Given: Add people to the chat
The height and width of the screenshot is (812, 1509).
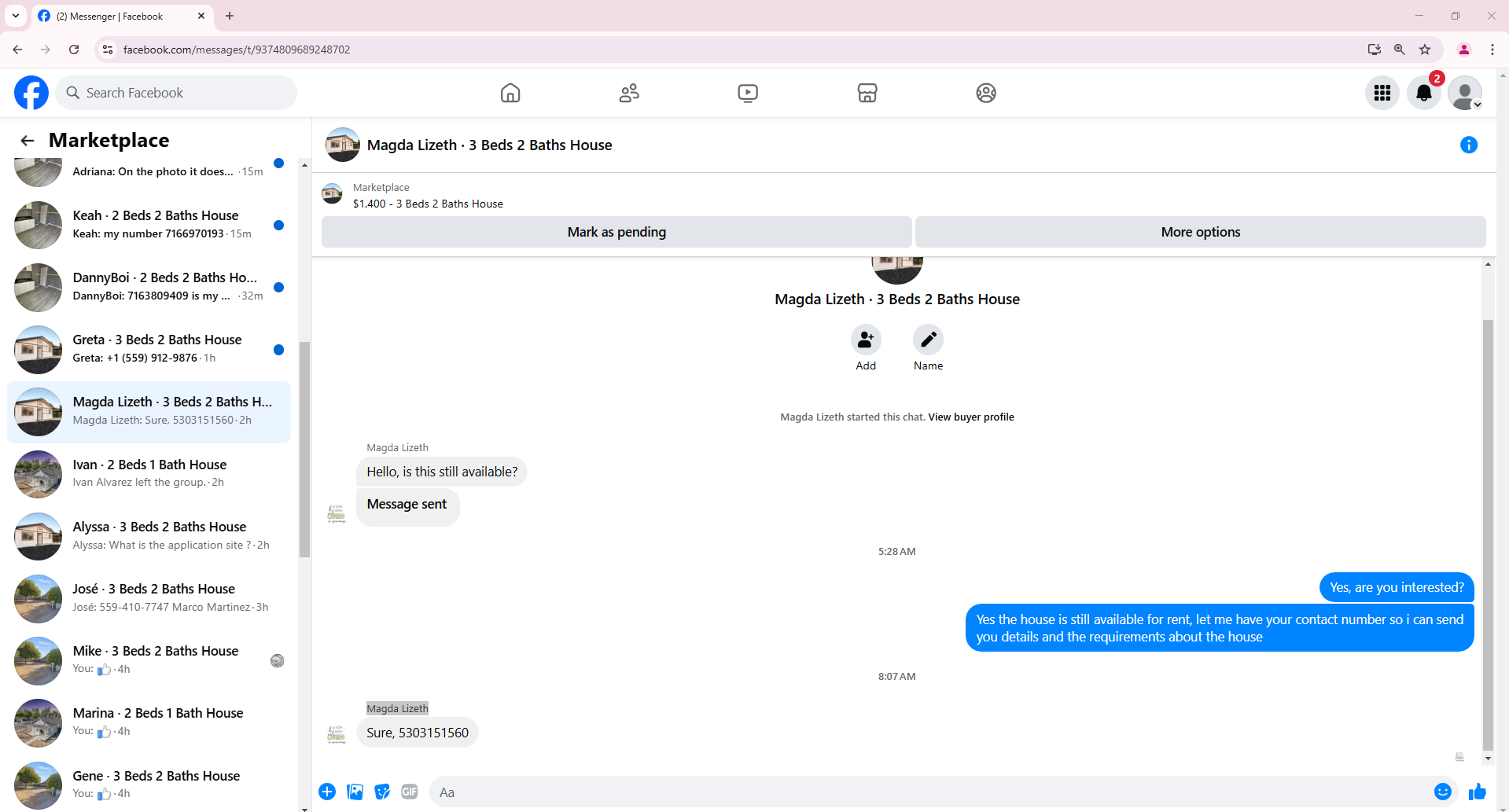Looking at the screenshot, I should pyautogui.click(x=866, y=340).
